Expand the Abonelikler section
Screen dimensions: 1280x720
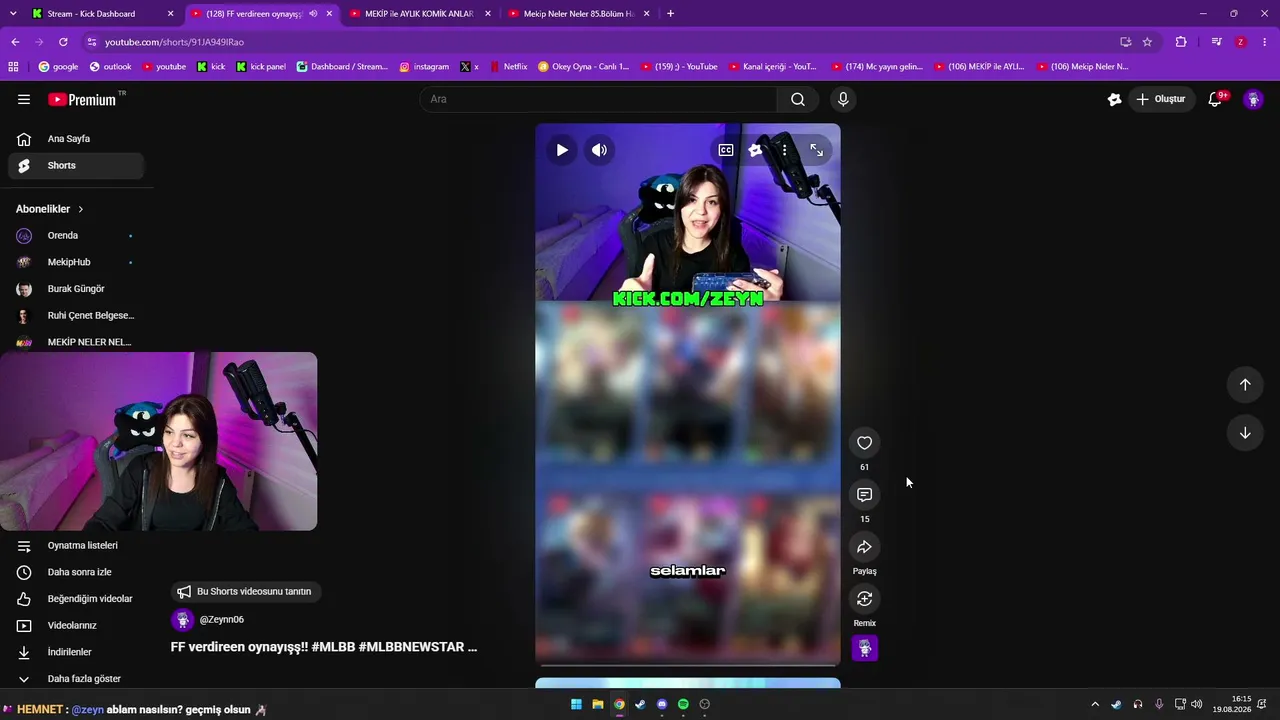click(50, 209)
